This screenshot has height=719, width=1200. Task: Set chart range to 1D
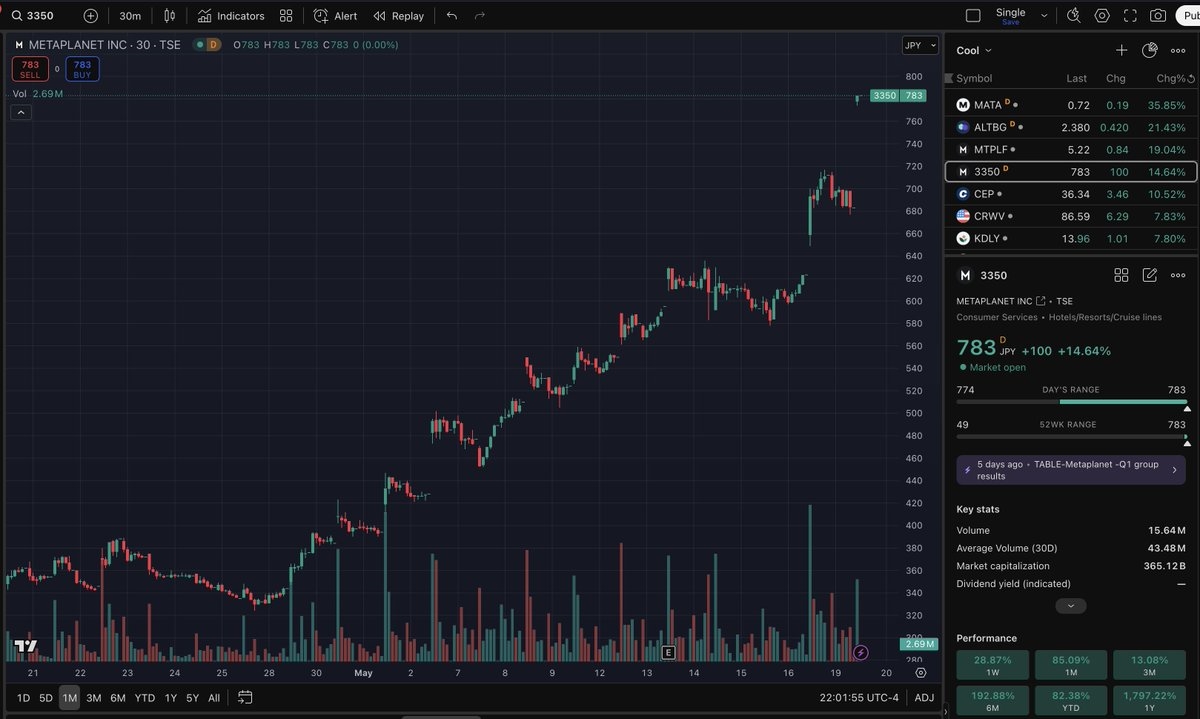click(x=23, y=698)
